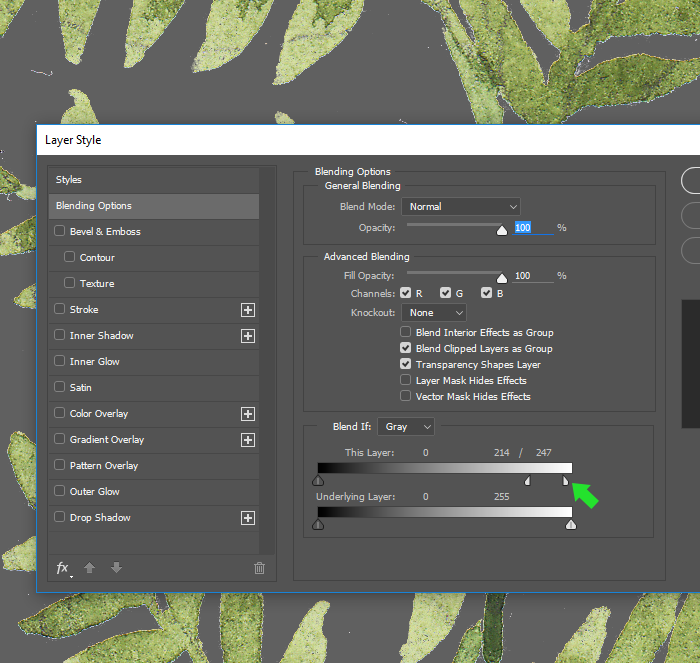The image size is (700, 663).
Task: Click the plus icon next to Stroke
Action: click(248, 310)
